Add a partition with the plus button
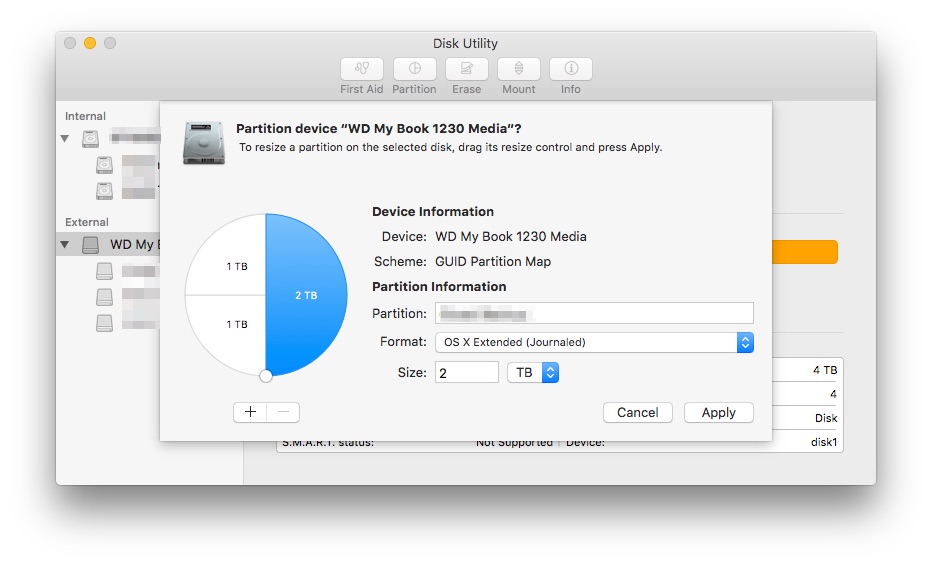The height and width of the screenshot is (565, 932). coord(250,412)
